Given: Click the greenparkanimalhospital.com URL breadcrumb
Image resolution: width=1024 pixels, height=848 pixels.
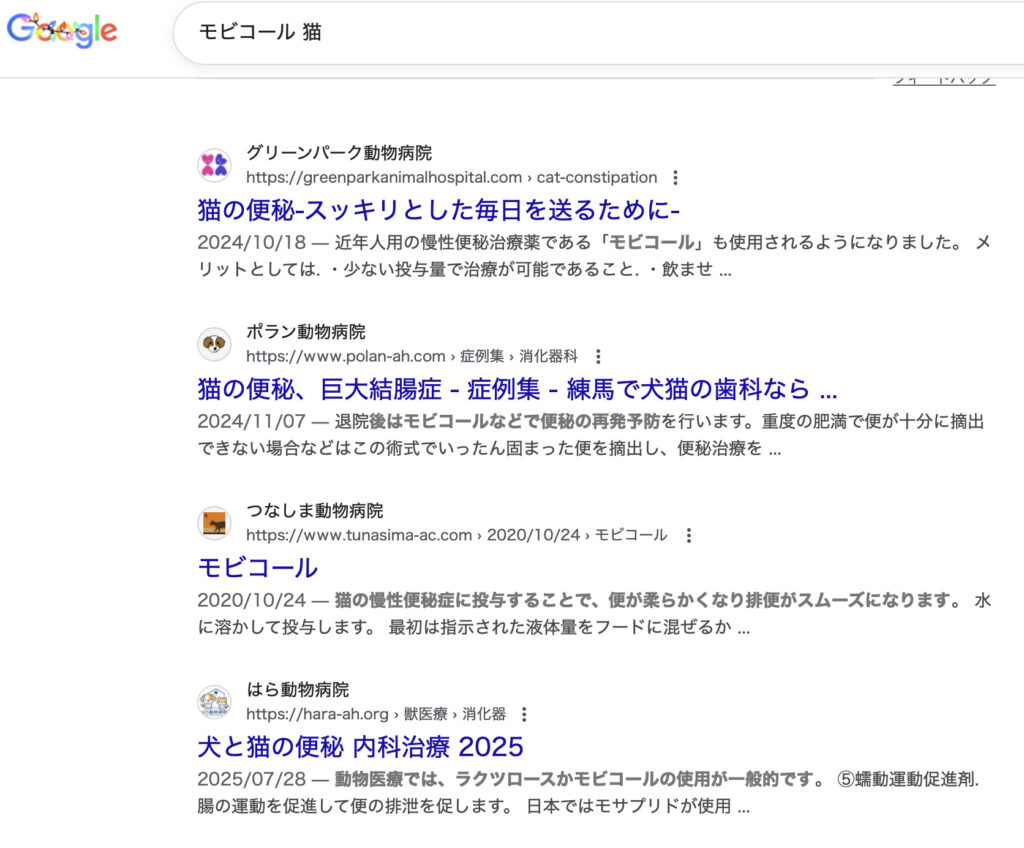Looking at the screenshot, I should coord(451,178).
